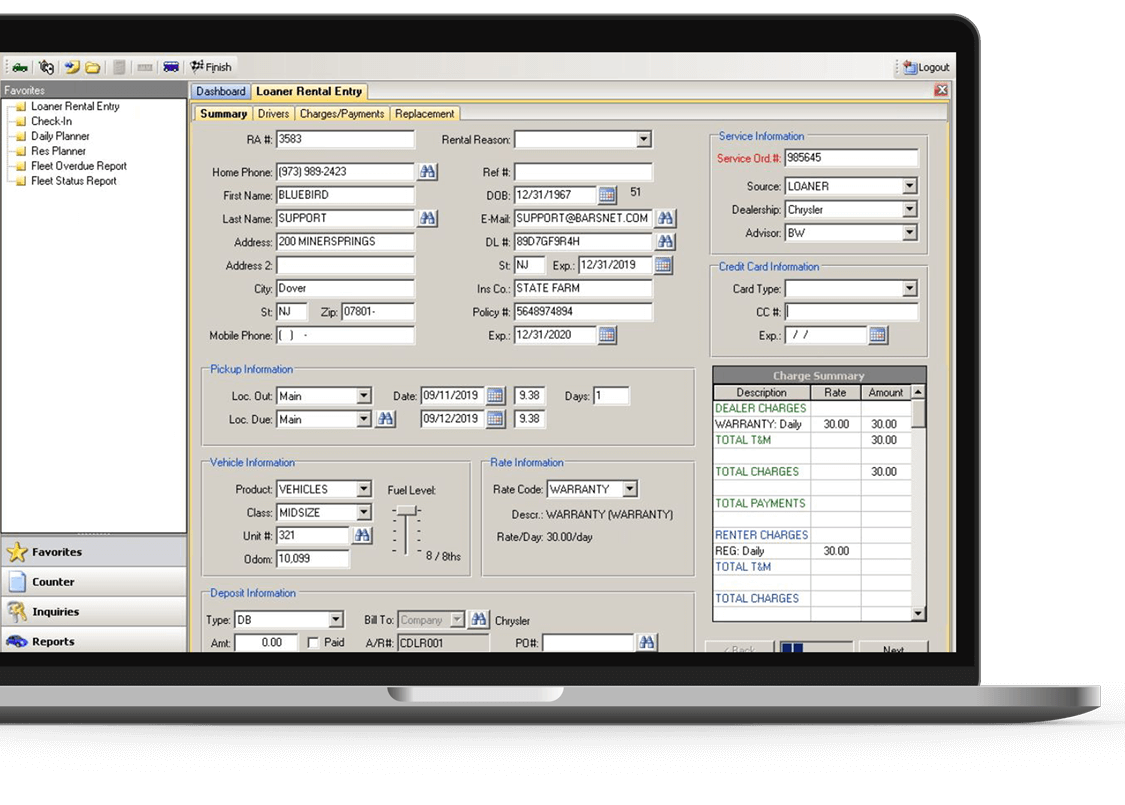Open Res Planner in Favorites tree
This screenshot has height=805, width=1125.
click(x=58, y=151)
